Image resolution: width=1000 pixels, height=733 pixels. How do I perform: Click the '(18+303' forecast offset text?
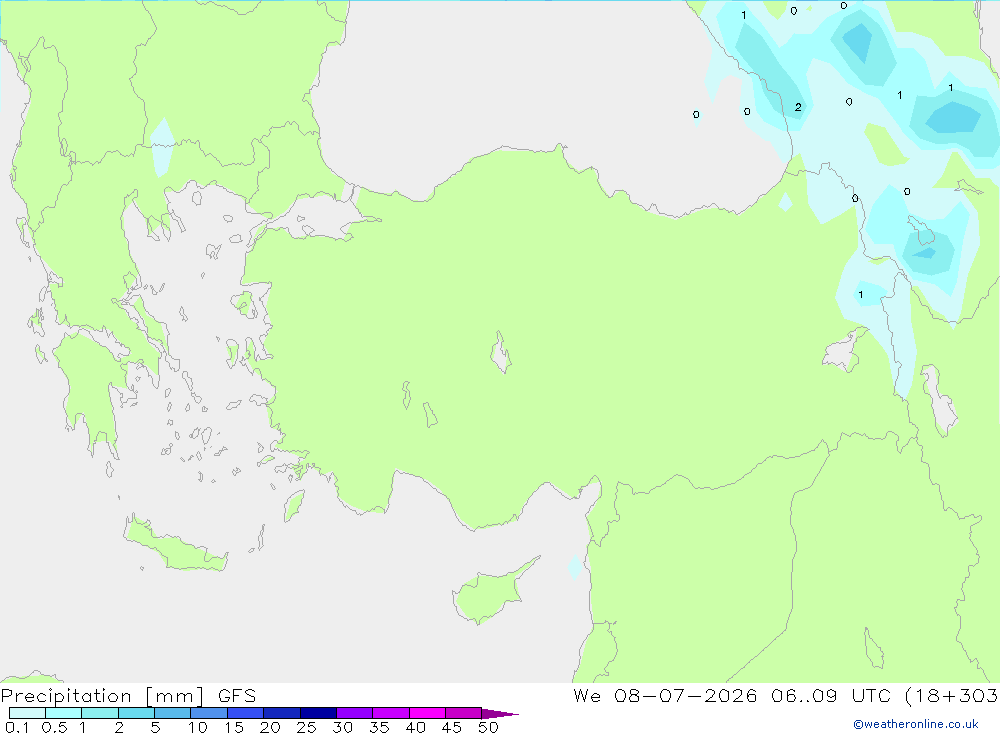point(952,696)
